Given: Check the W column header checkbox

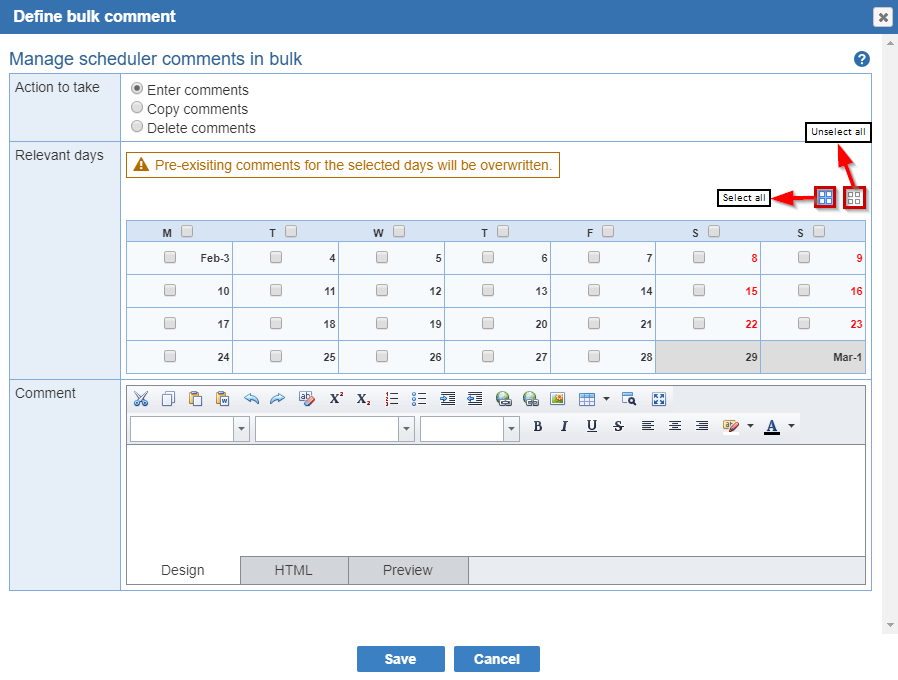Looking at the screenshot, I should (x=399, y=231).
